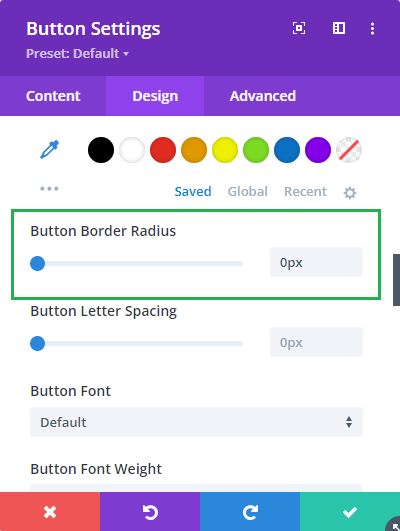Show Recent colors palette

pos(306,191)
